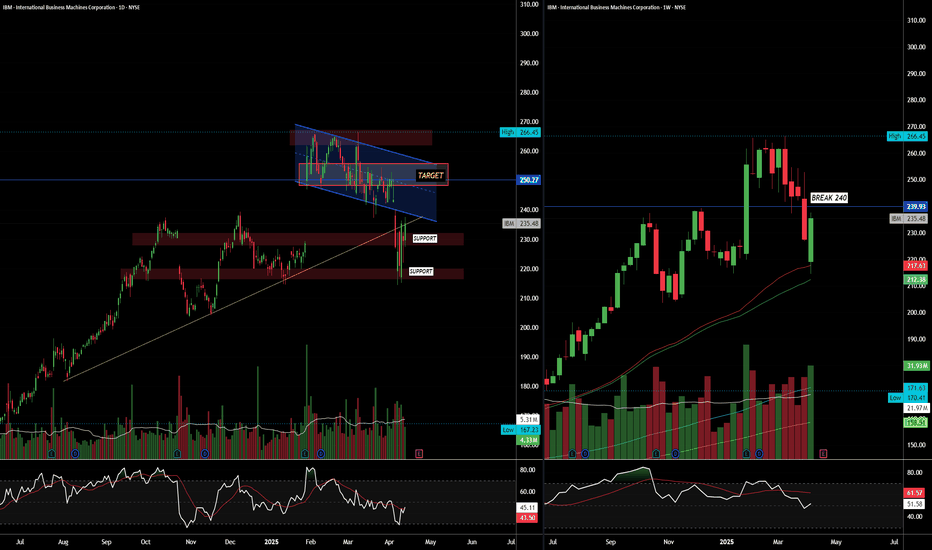Click the 212.38 green moving average label

916,279
